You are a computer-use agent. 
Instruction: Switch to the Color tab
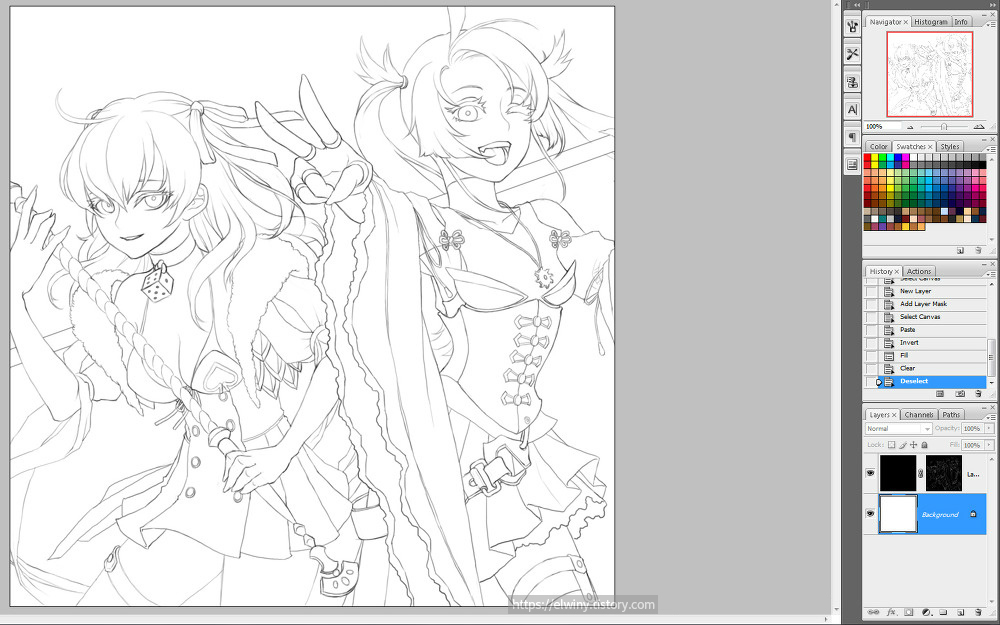pos(878,147)
